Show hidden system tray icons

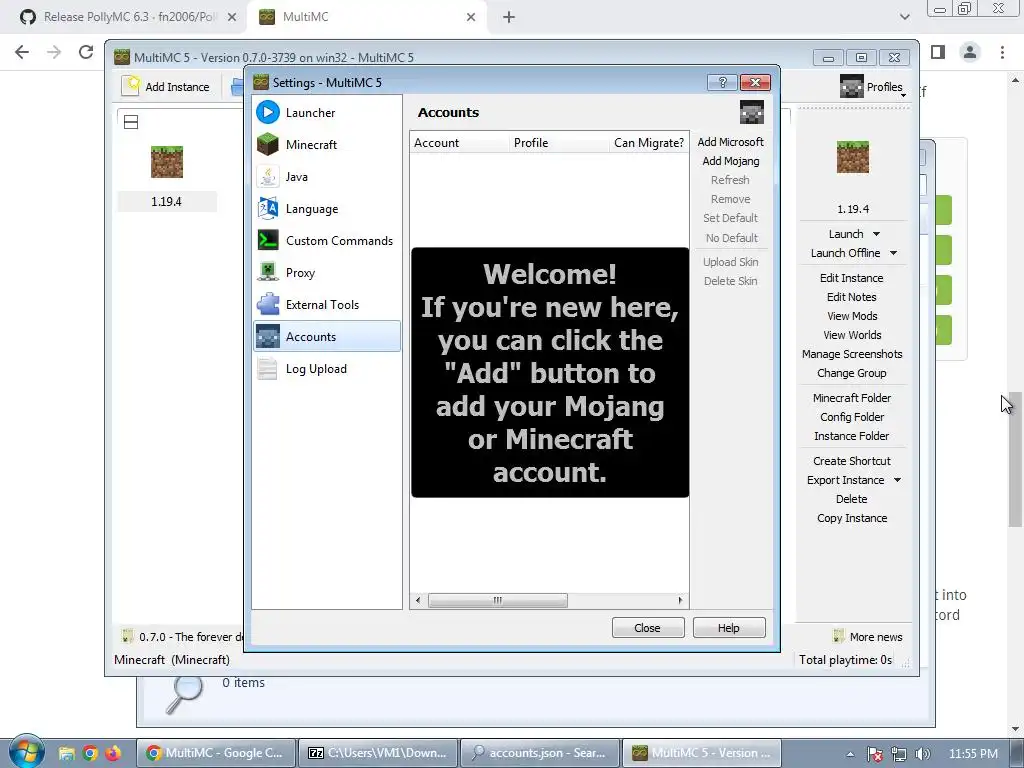[850, 754]
